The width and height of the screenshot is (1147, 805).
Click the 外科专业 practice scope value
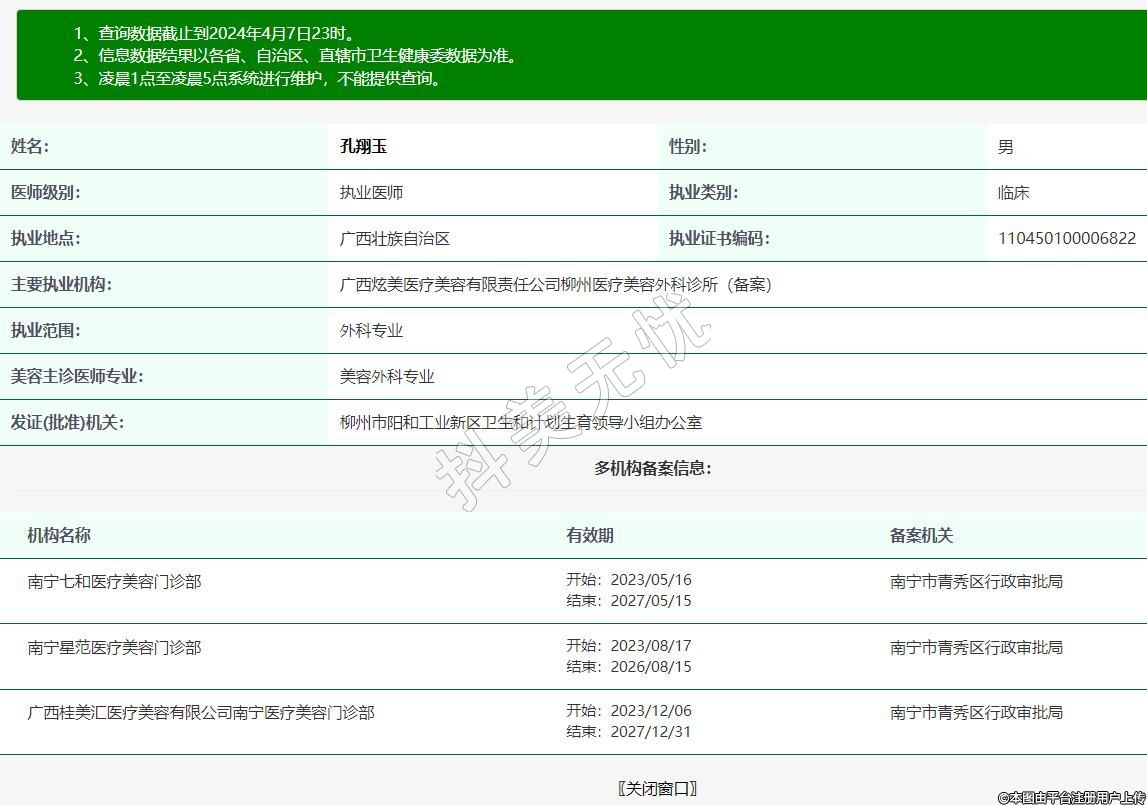coord(371,331)
